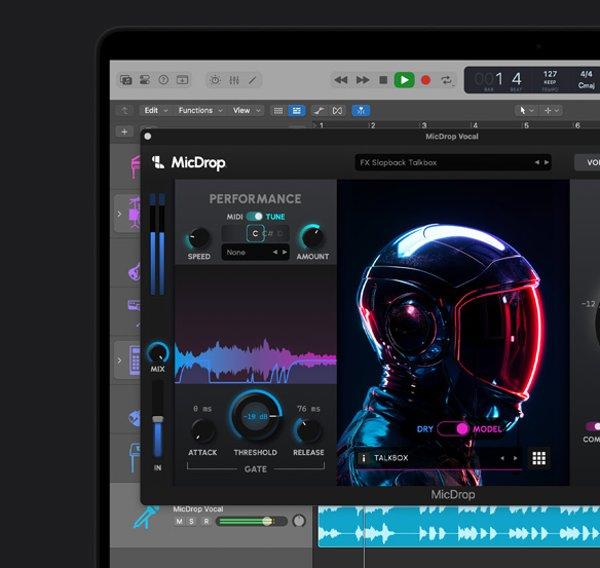Click the Rewind transport icon
Screen dimensions: 600x568
click(341, 80)
